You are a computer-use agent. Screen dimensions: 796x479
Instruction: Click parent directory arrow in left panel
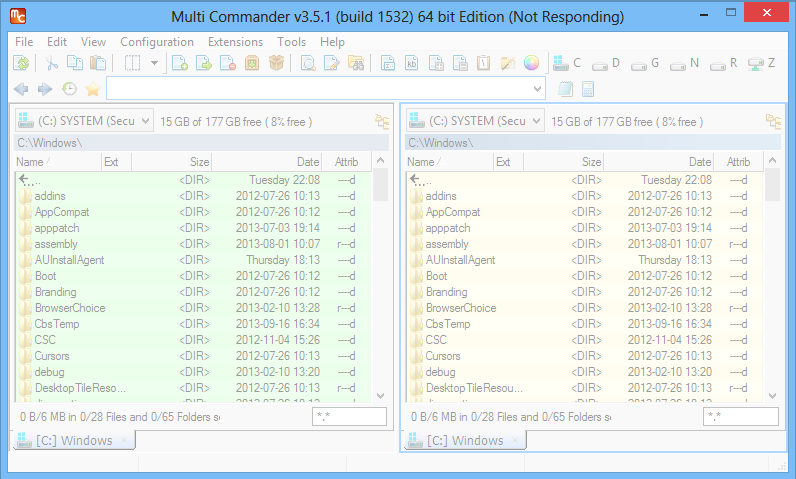[28, 180]
